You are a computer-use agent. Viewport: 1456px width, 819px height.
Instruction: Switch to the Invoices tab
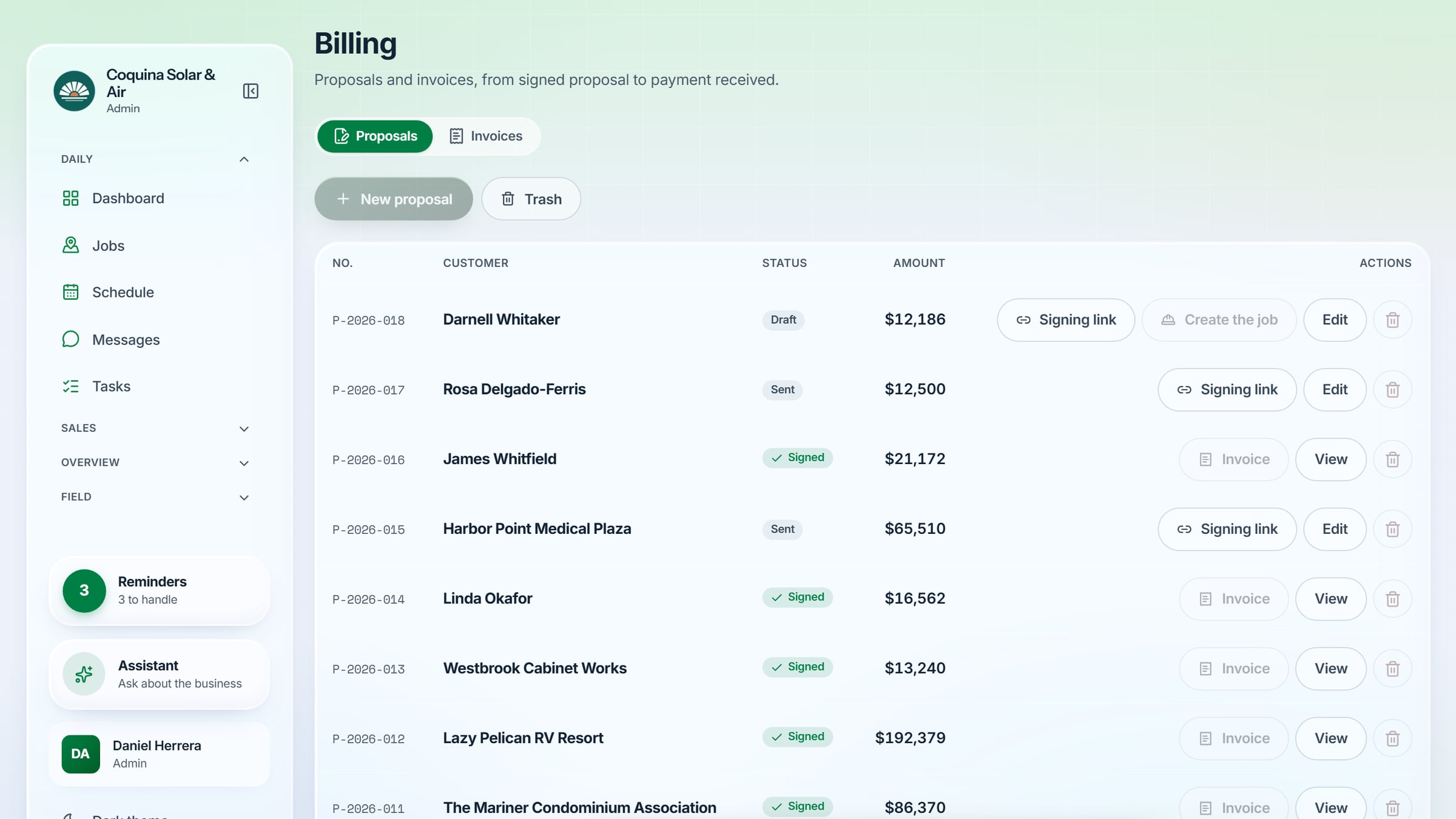click(x=486, y=136)
